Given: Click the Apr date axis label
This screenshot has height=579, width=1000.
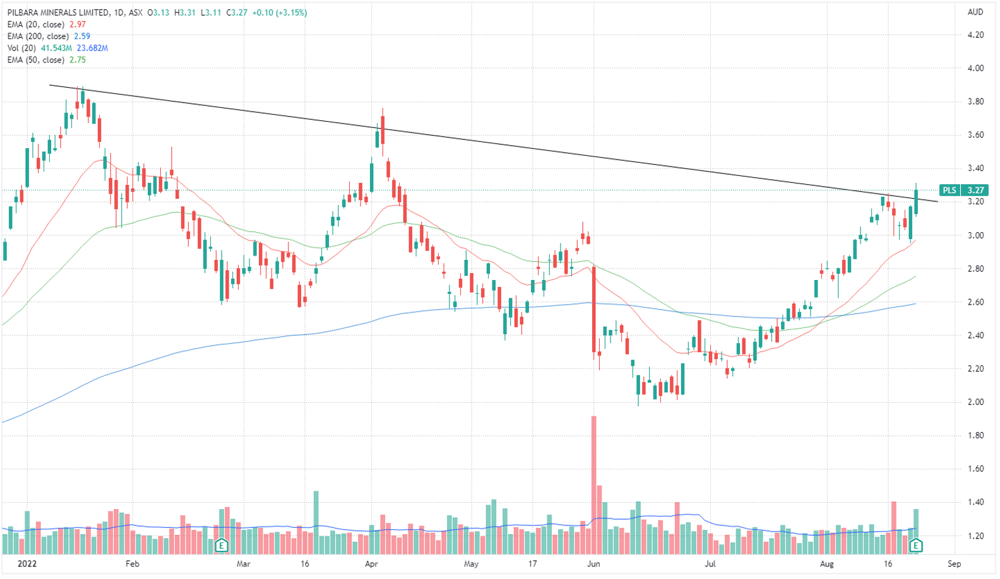Looking at the screenshot, I should (371, 564).
